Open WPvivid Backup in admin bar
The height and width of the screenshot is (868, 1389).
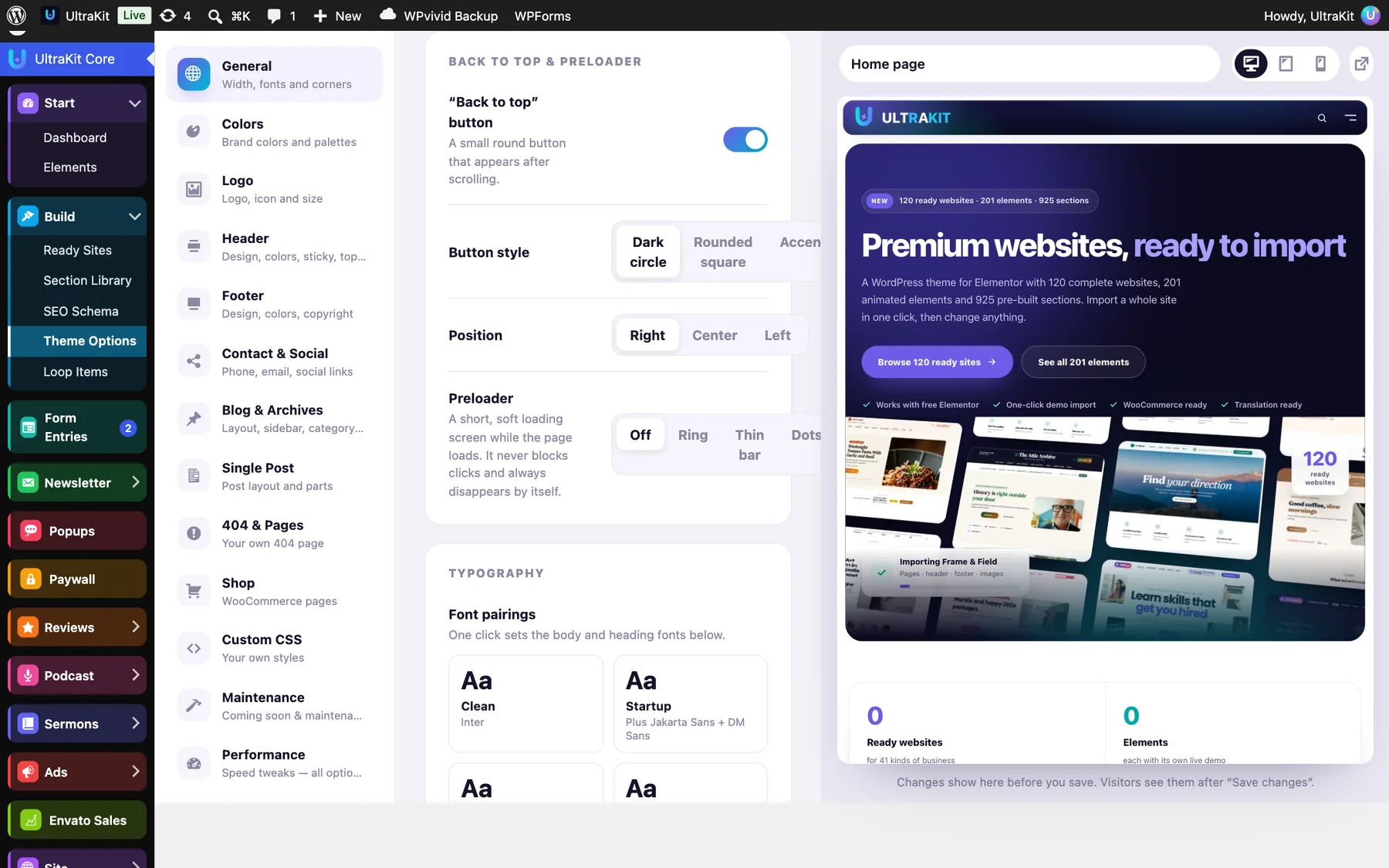(x=439, y=15)
